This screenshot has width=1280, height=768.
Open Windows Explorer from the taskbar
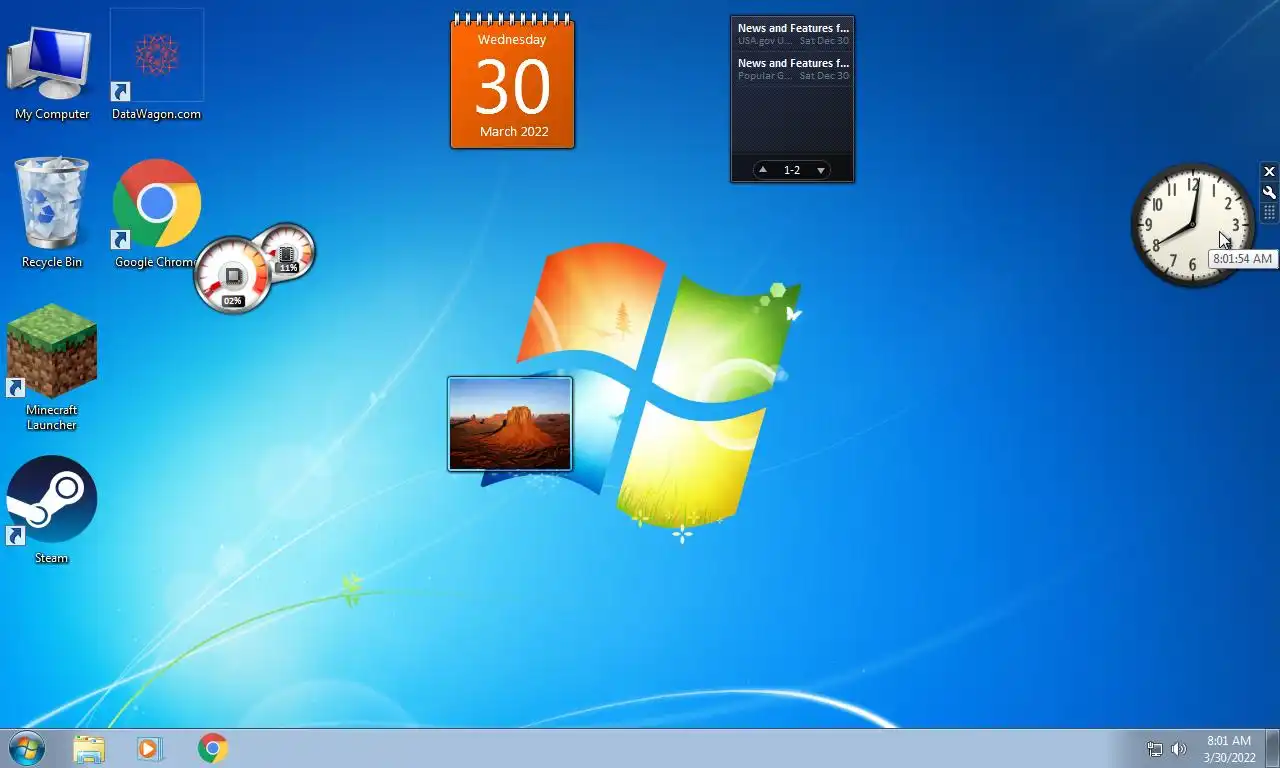pyautogui.click(x=89, y=748)
